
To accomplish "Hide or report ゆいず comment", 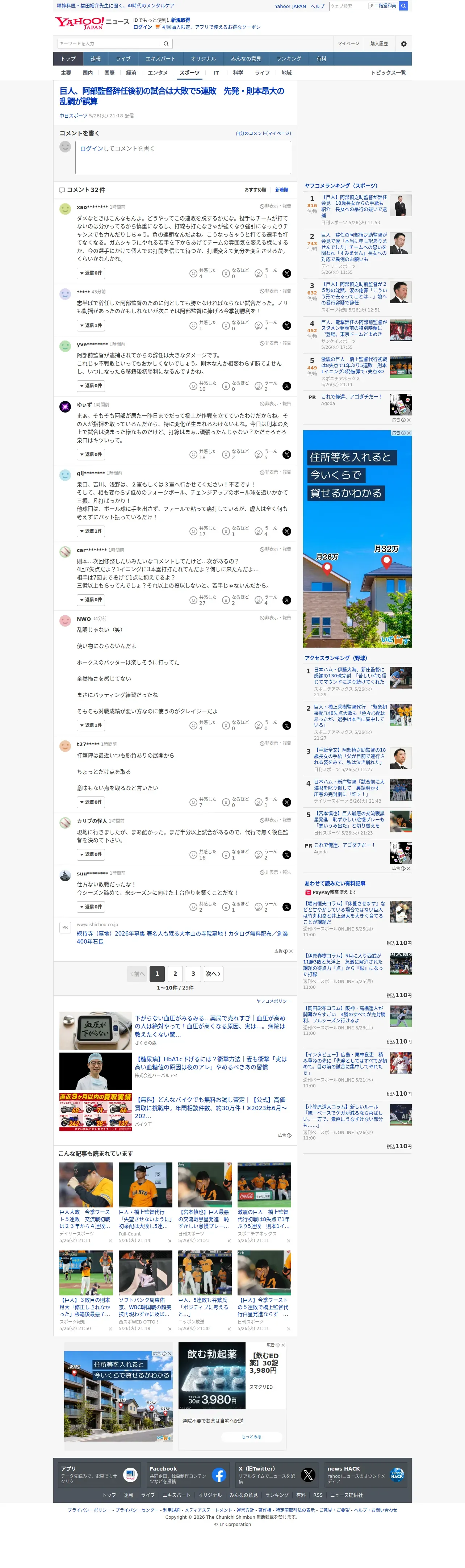I will 275,404.
